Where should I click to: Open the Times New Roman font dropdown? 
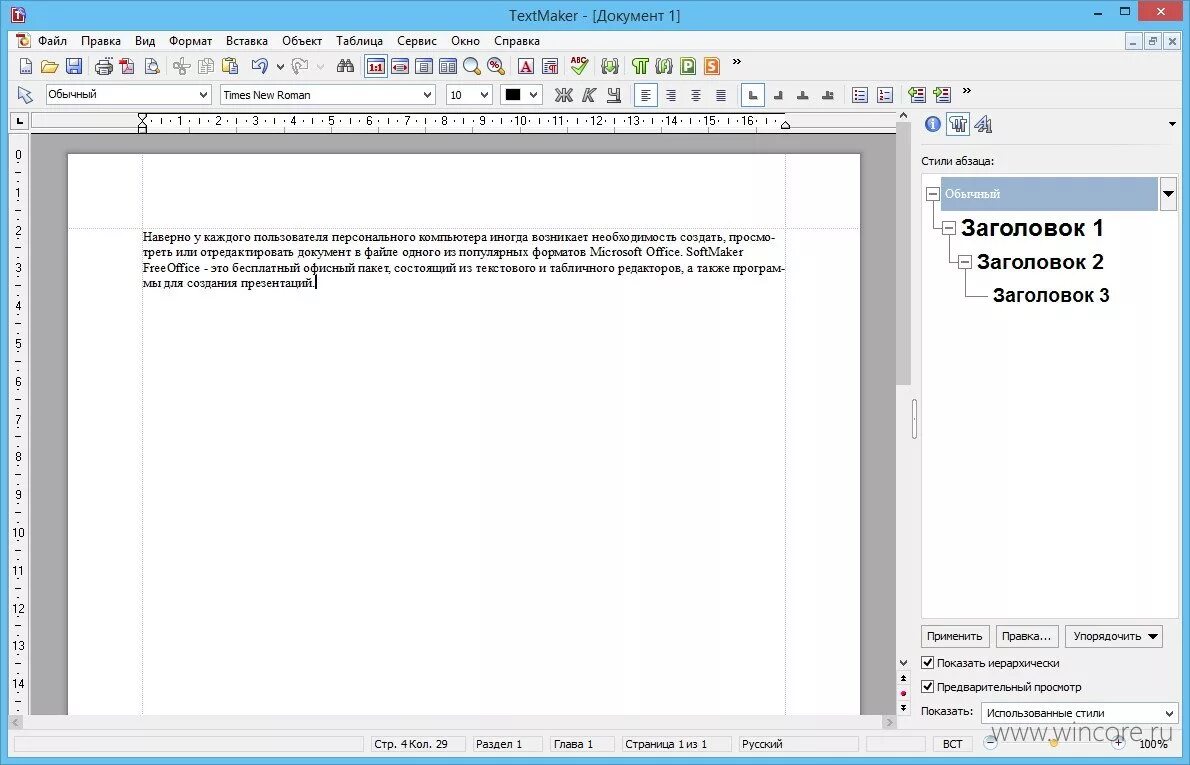pos(430,94)
